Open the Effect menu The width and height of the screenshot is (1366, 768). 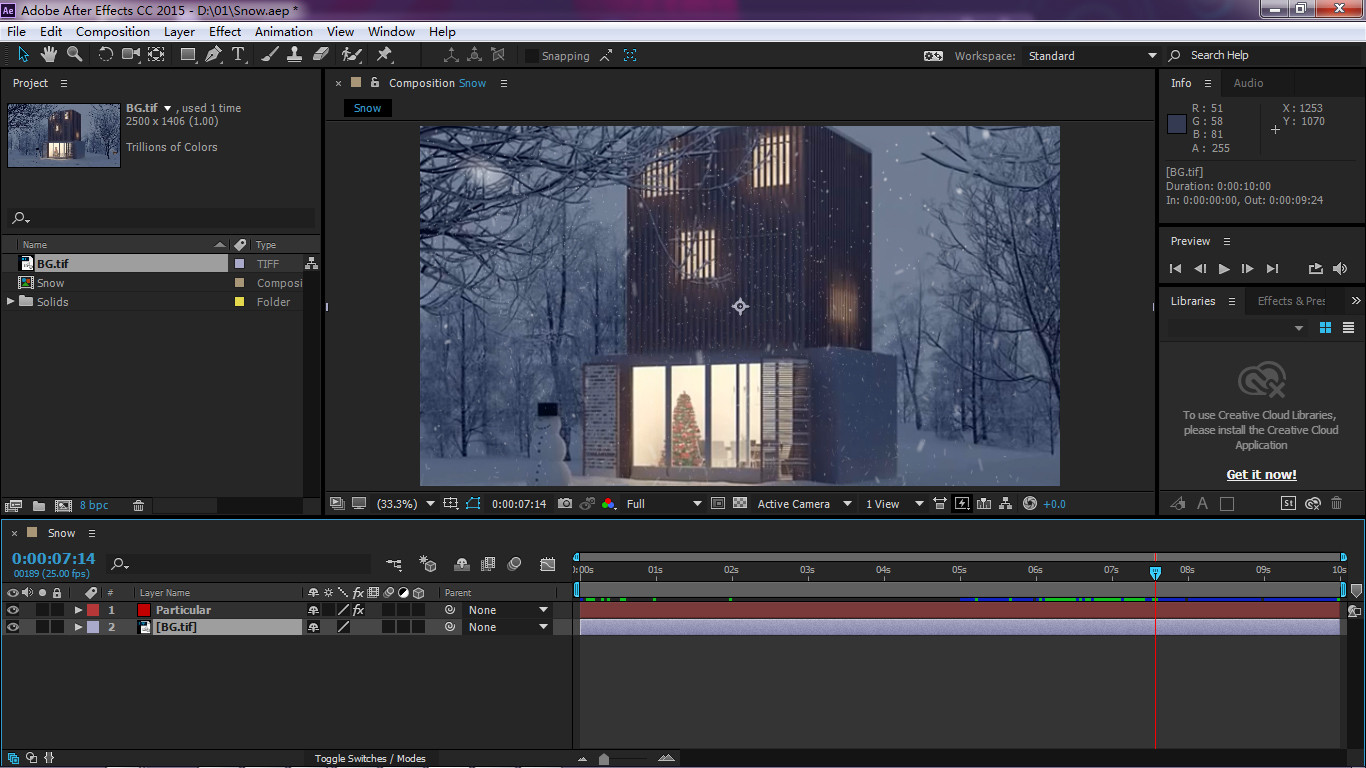click(x=225, y=31)
